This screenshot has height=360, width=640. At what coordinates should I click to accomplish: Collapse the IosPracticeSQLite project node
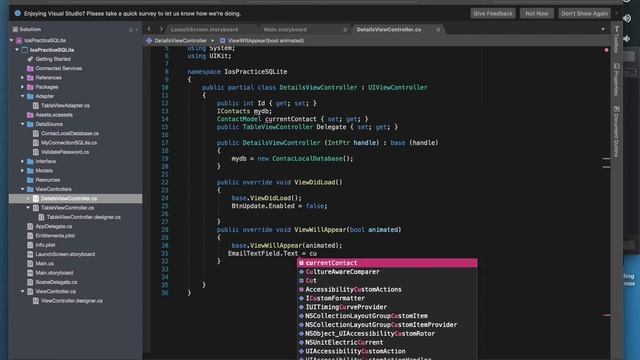(x=17, y=50)
